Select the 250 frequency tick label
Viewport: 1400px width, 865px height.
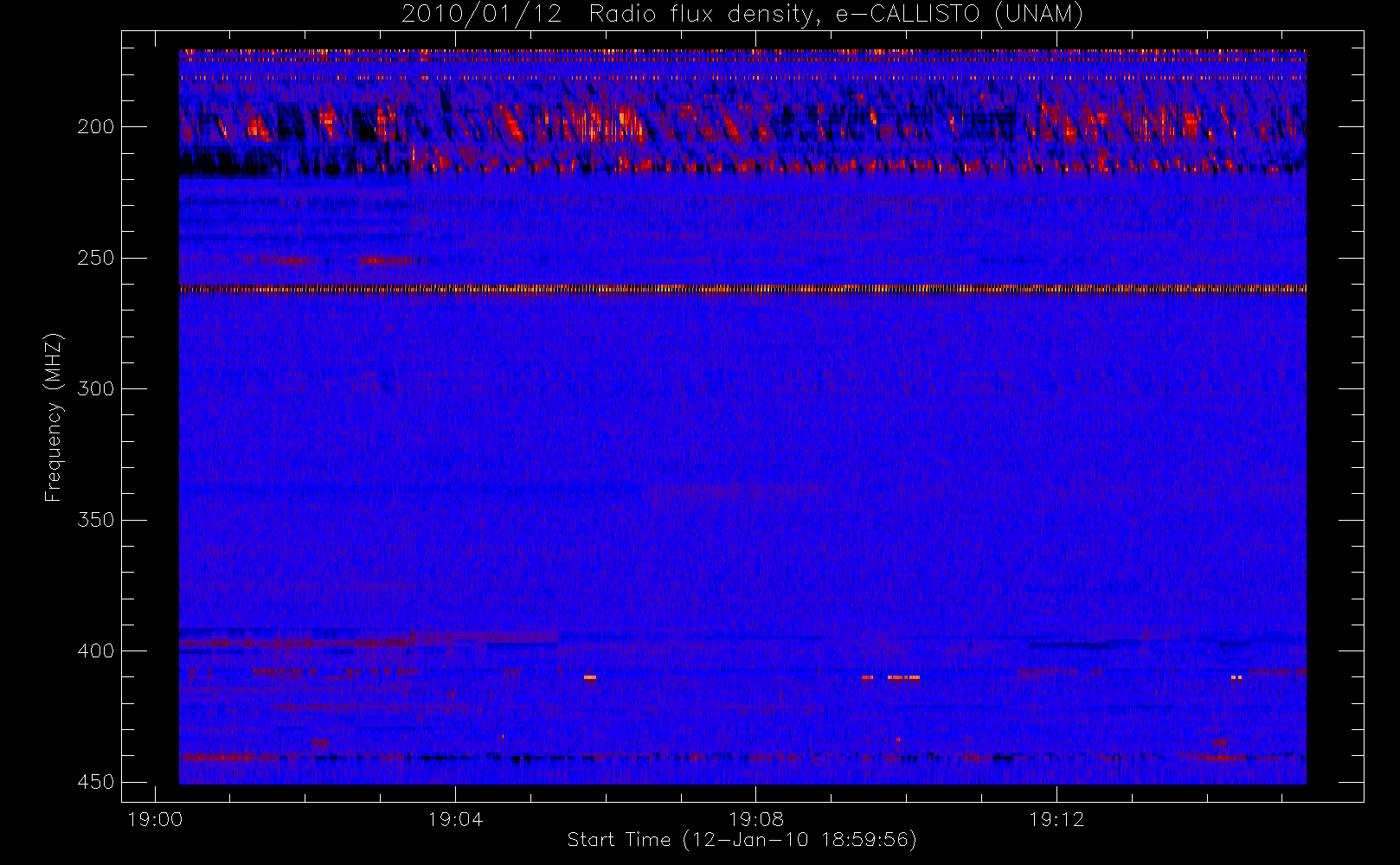[x=95, y=258]
